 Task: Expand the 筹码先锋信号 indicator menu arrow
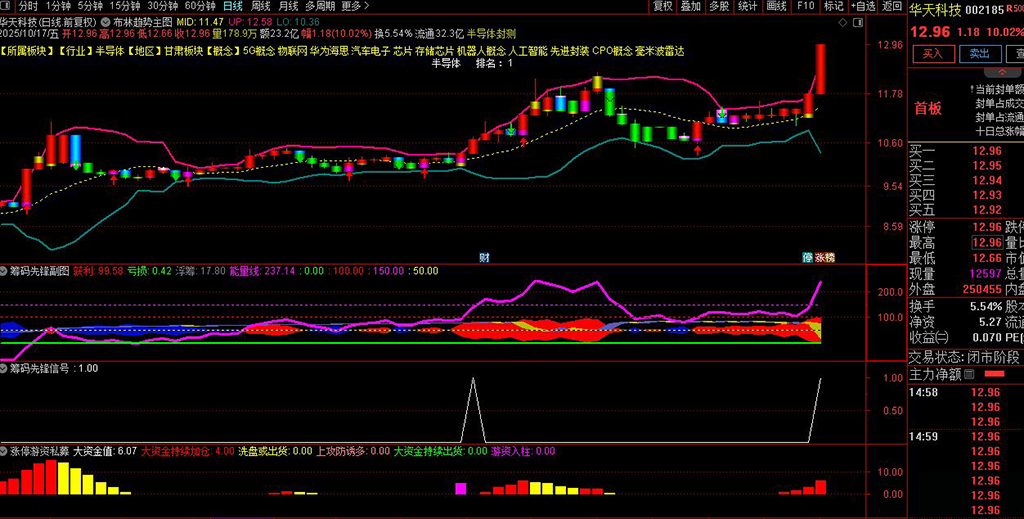point(5,368)
